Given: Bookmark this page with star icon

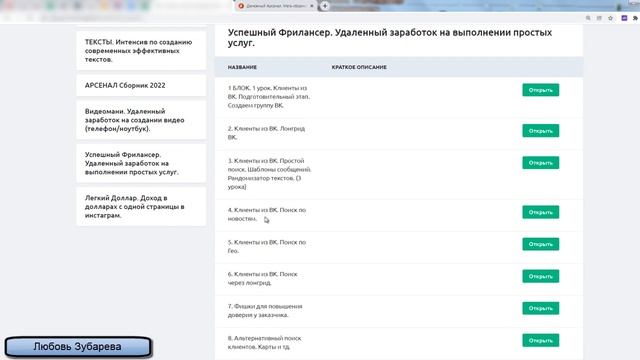Looking at the screenshot, I should point(611,18).
